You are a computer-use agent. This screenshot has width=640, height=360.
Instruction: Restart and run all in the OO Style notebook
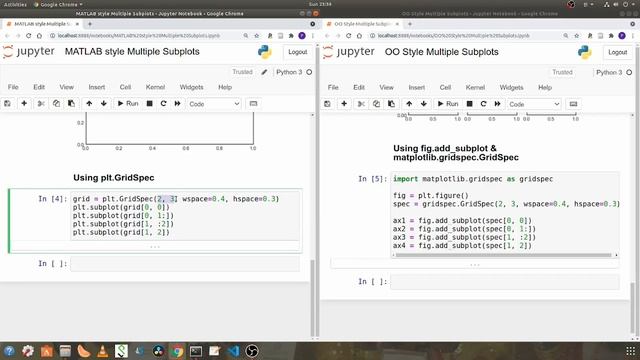pos(497,104)
